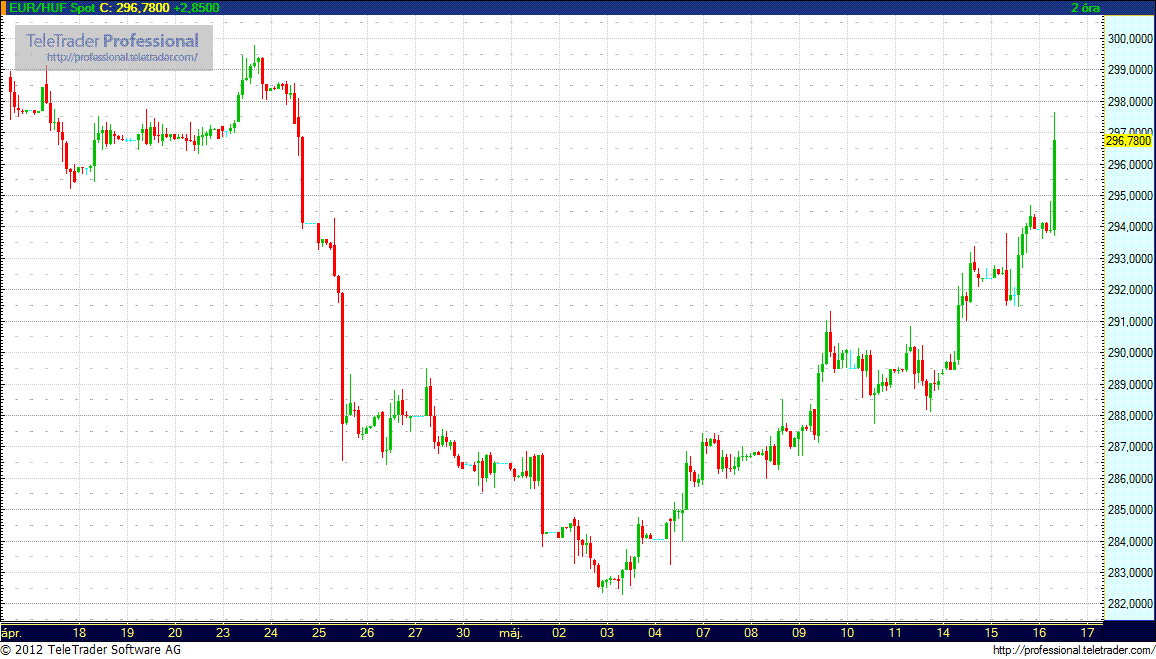Click date label 09 on time axis

pyautogui.click(x=799, y=632)
